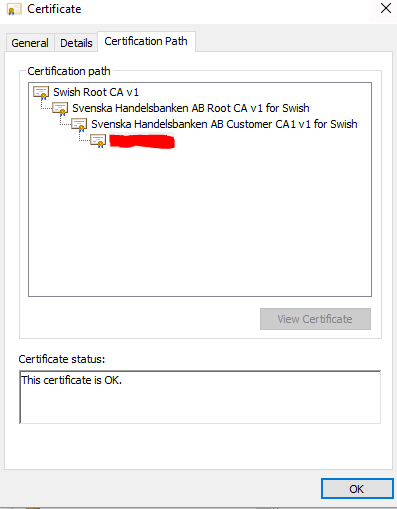Switch to the General tab

(x=30, y=43)
